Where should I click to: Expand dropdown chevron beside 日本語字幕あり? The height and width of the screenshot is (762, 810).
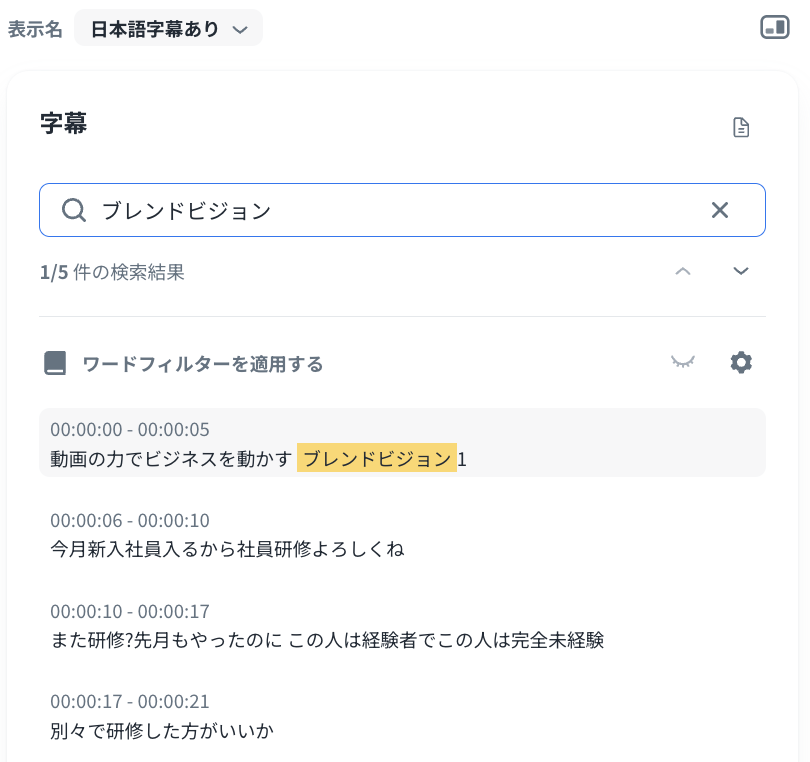(x=240, y=30)
